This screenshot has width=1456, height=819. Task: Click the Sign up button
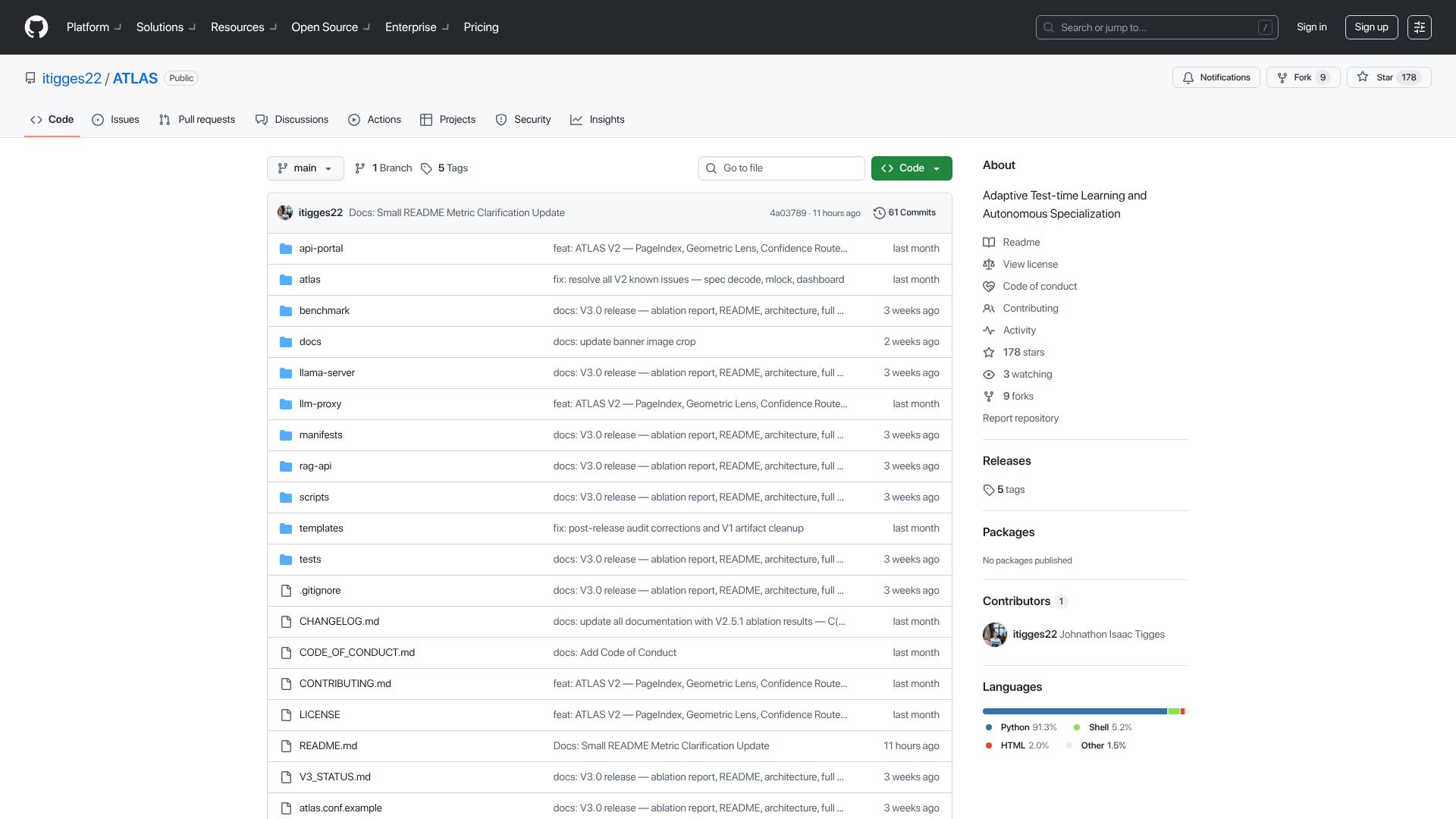(x=1371, y=27)
